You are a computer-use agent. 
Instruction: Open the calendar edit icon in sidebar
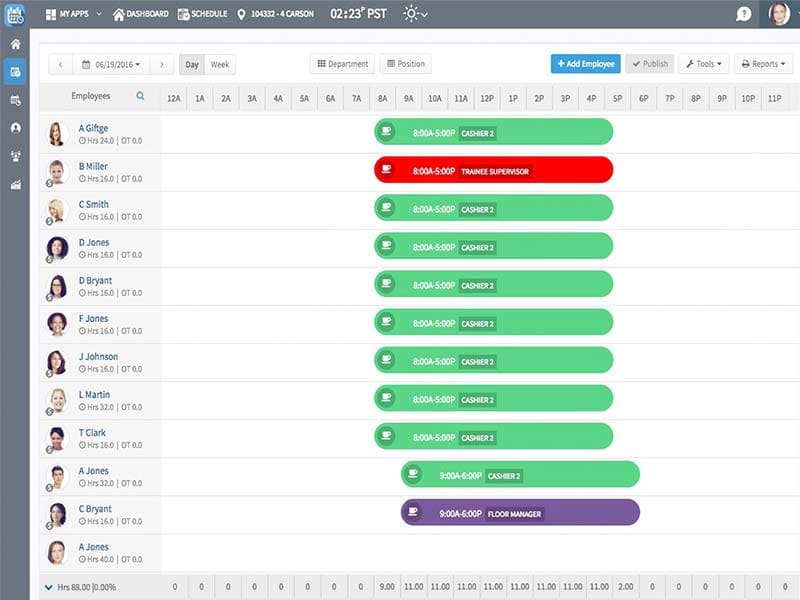[x=15, y=100]
